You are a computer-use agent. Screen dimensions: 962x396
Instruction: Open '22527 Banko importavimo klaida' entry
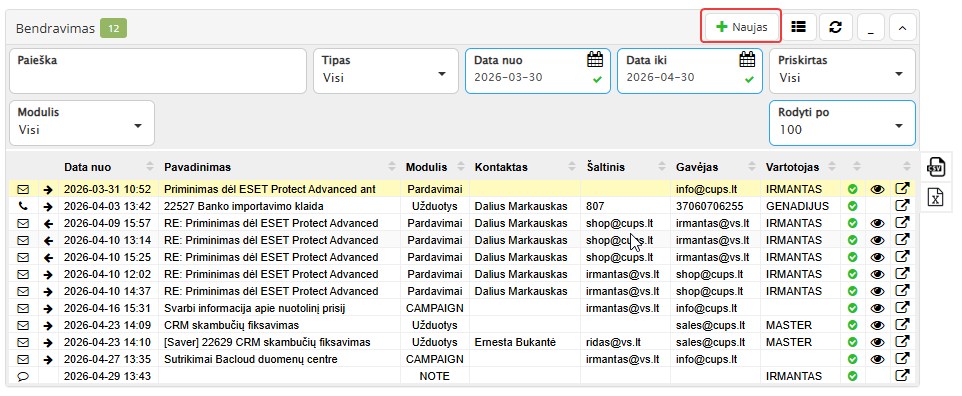click(244, 206)
